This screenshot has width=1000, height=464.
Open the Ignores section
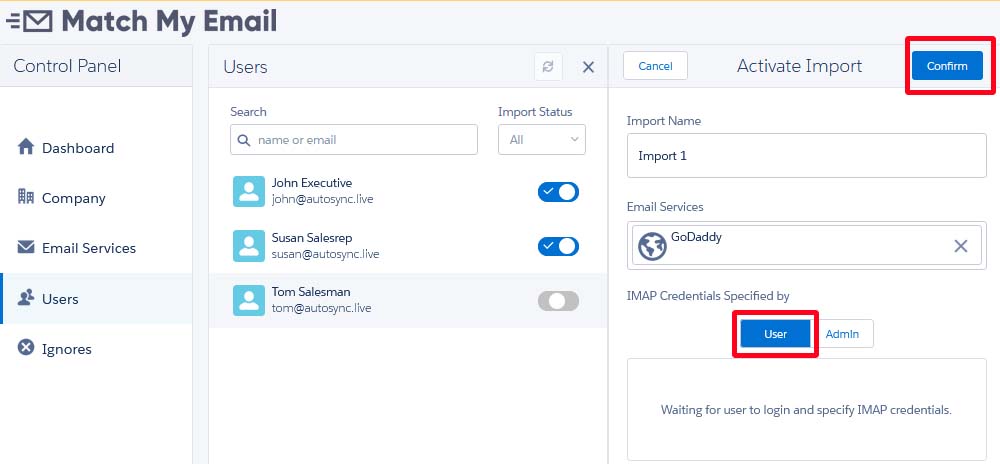point(66,349)
